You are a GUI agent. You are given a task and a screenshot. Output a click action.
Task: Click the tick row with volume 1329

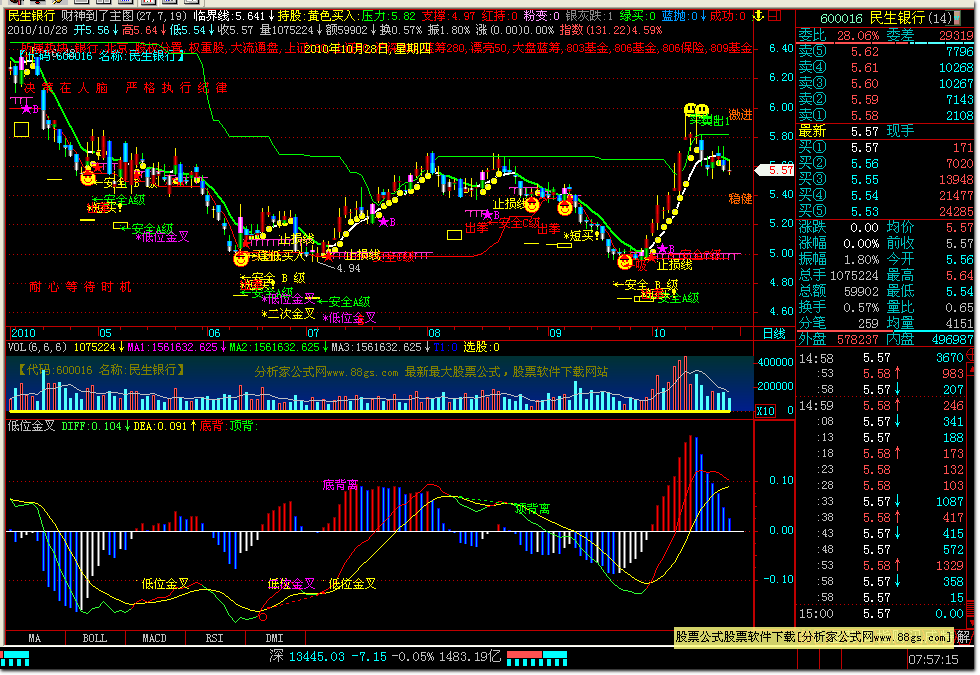(x=882, y=566)
